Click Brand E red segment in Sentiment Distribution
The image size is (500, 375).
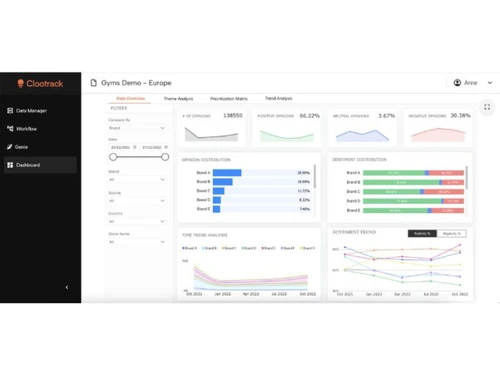[448, 210]
